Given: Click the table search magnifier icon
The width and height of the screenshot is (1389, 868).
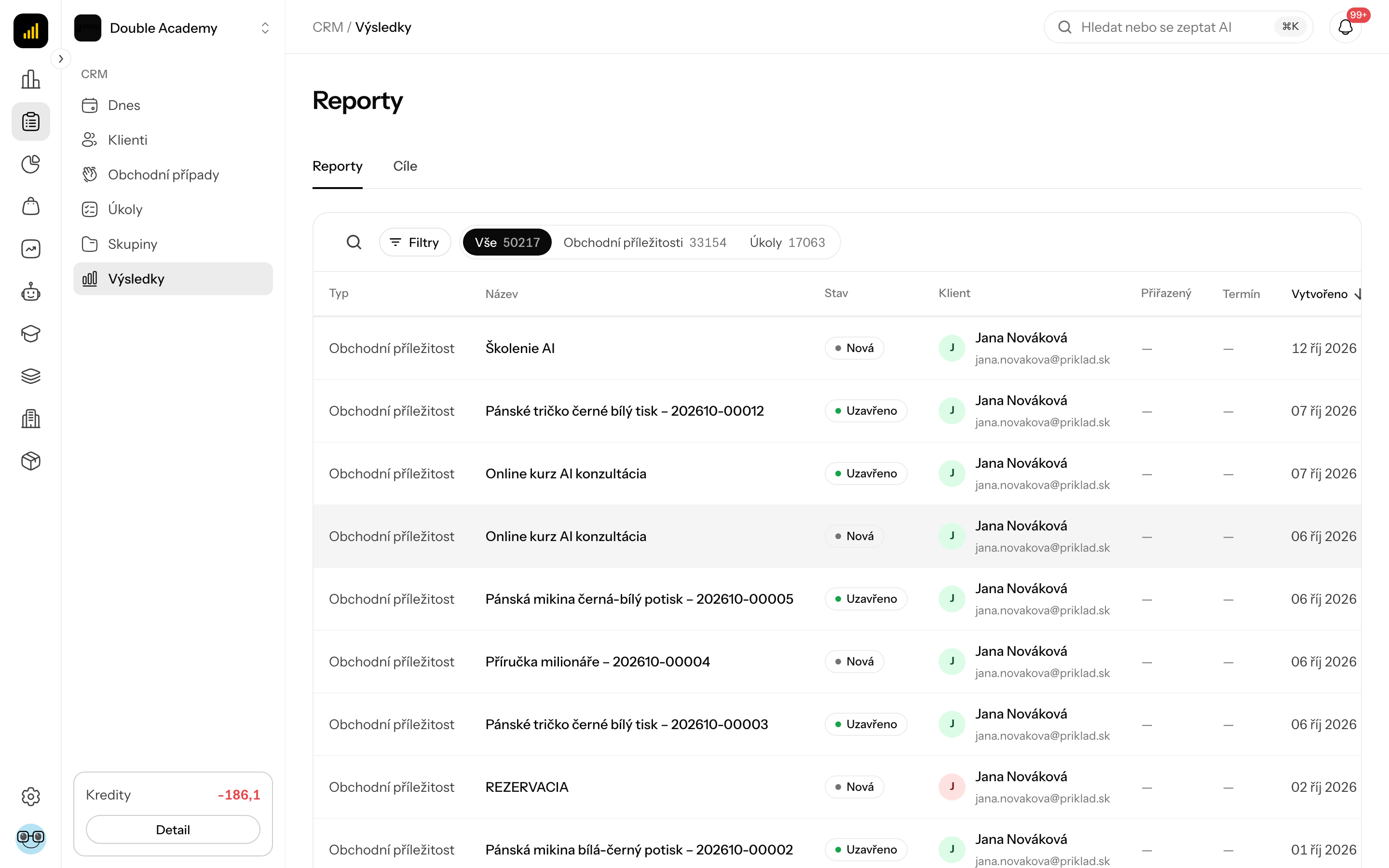Looking at the screenshot, I should 354,242.
